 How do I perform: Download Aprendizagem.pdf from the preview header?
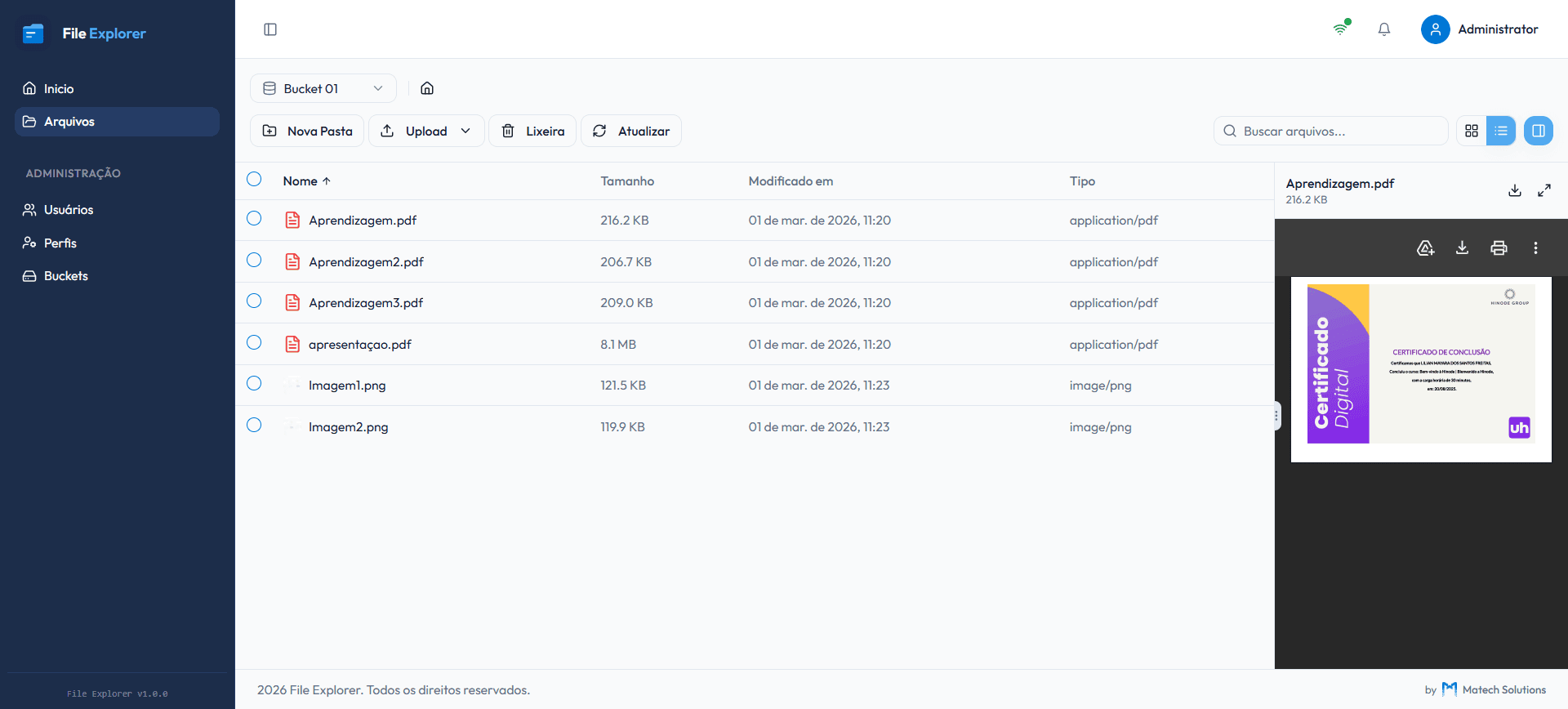coord(1514,190)
